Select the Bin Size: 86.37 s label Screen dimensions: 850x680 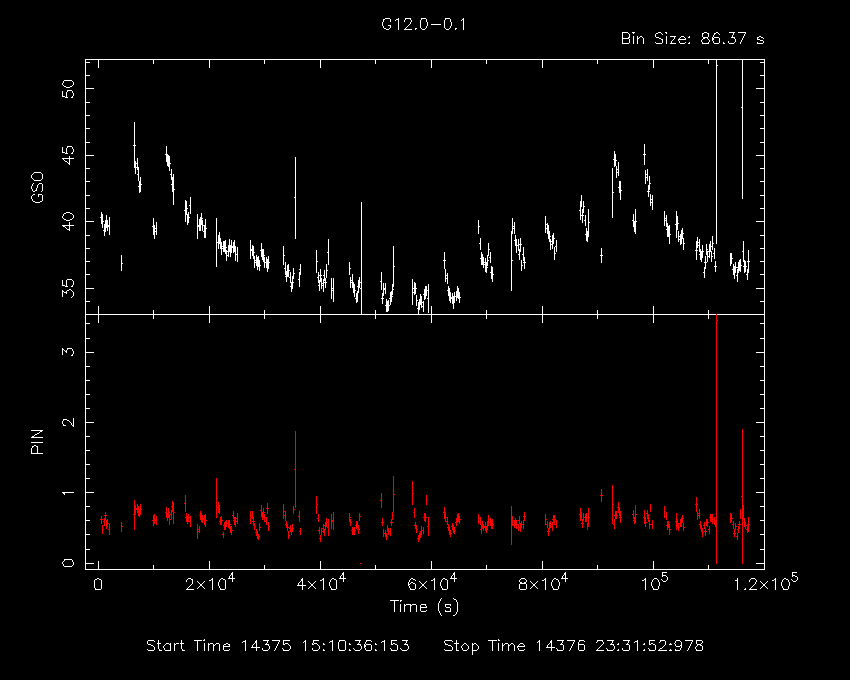click(x=692, y=39)
